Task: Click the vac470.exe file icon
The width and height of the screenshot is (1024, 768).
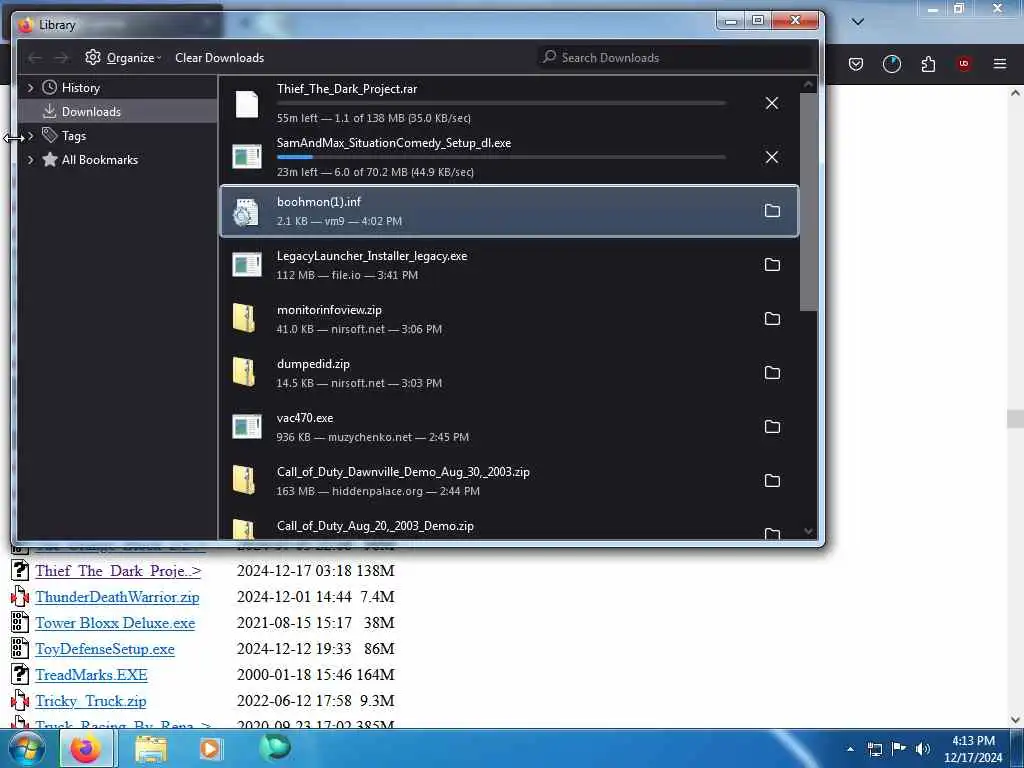Action: (x=247, y=426)
